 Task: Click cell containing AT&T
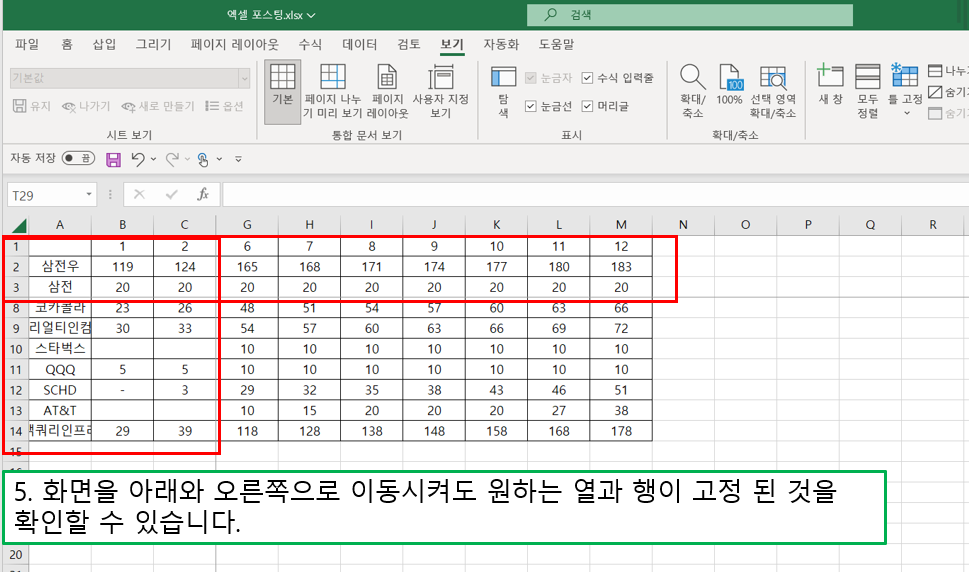coord(60,410)
